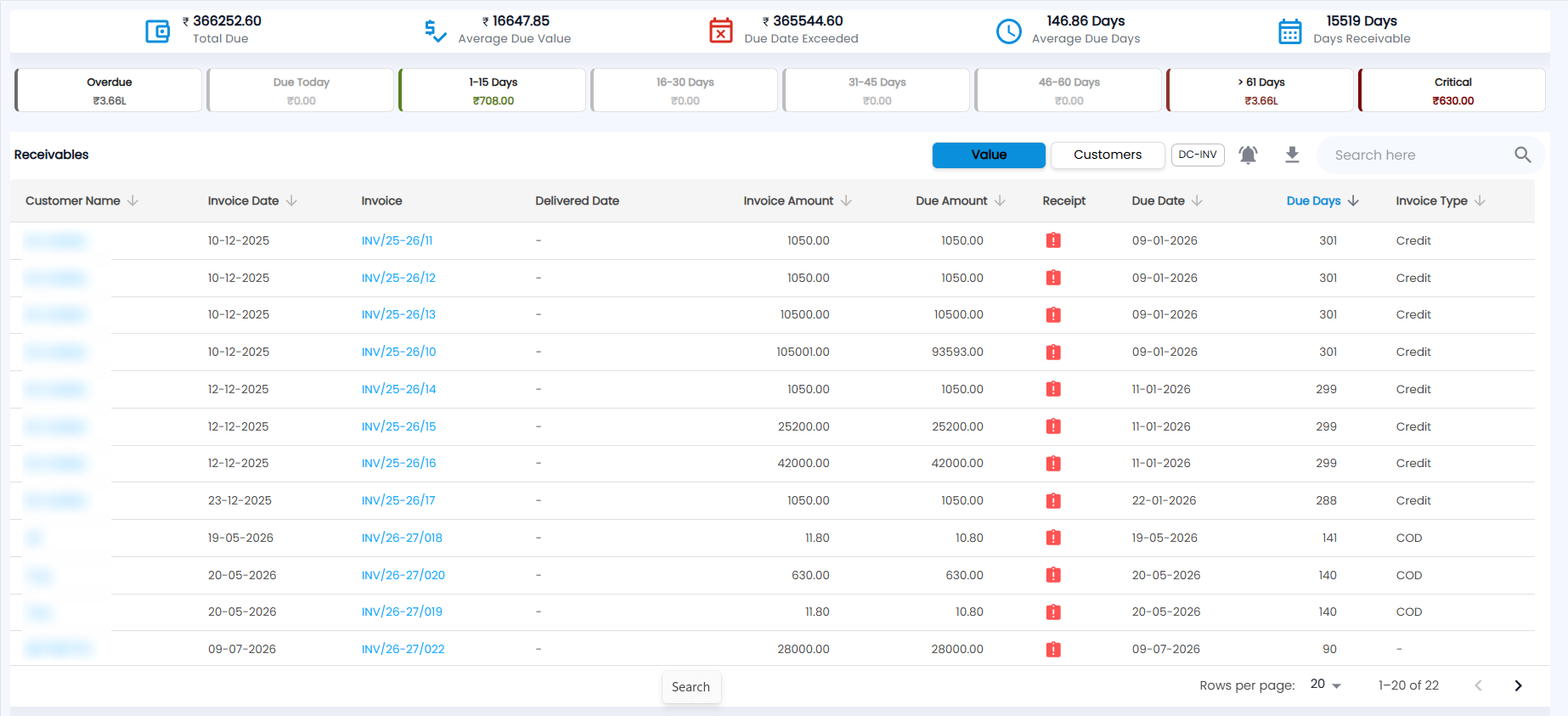Image resolution: width=1568 pixels, height=716 pixels.
Task: Open receipt alert for INV/26-27/018
Action: [x=1053, y=538]
